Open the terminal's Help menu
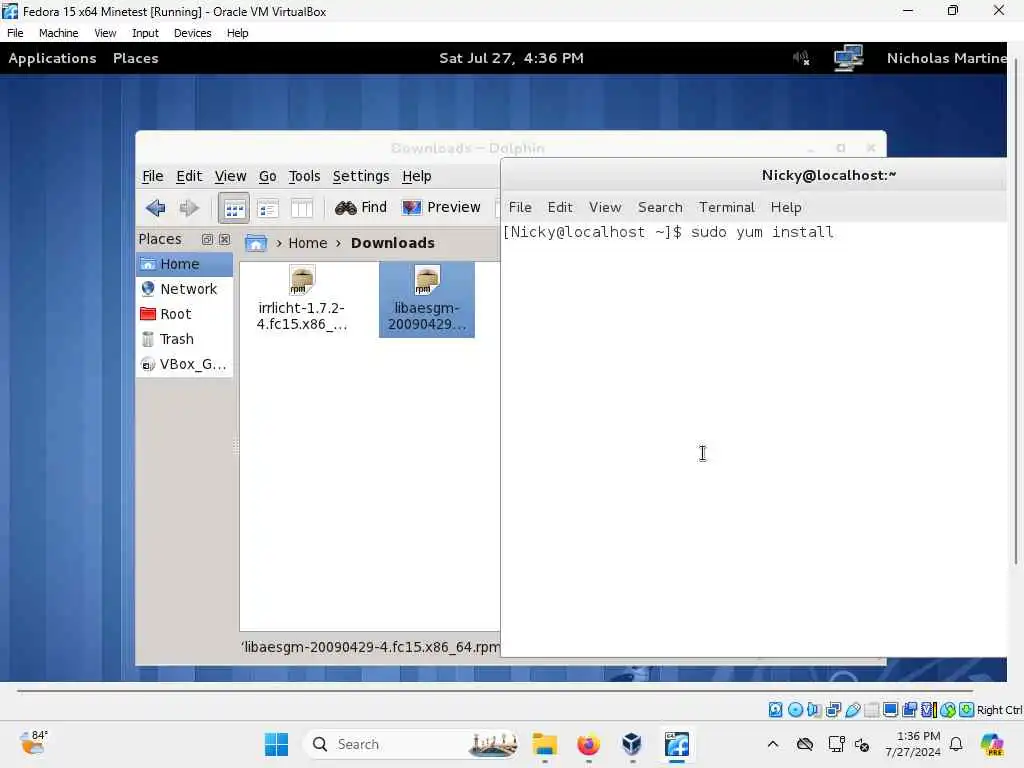The height and width of the screenshot is (768, 1024). coord(786,208)
